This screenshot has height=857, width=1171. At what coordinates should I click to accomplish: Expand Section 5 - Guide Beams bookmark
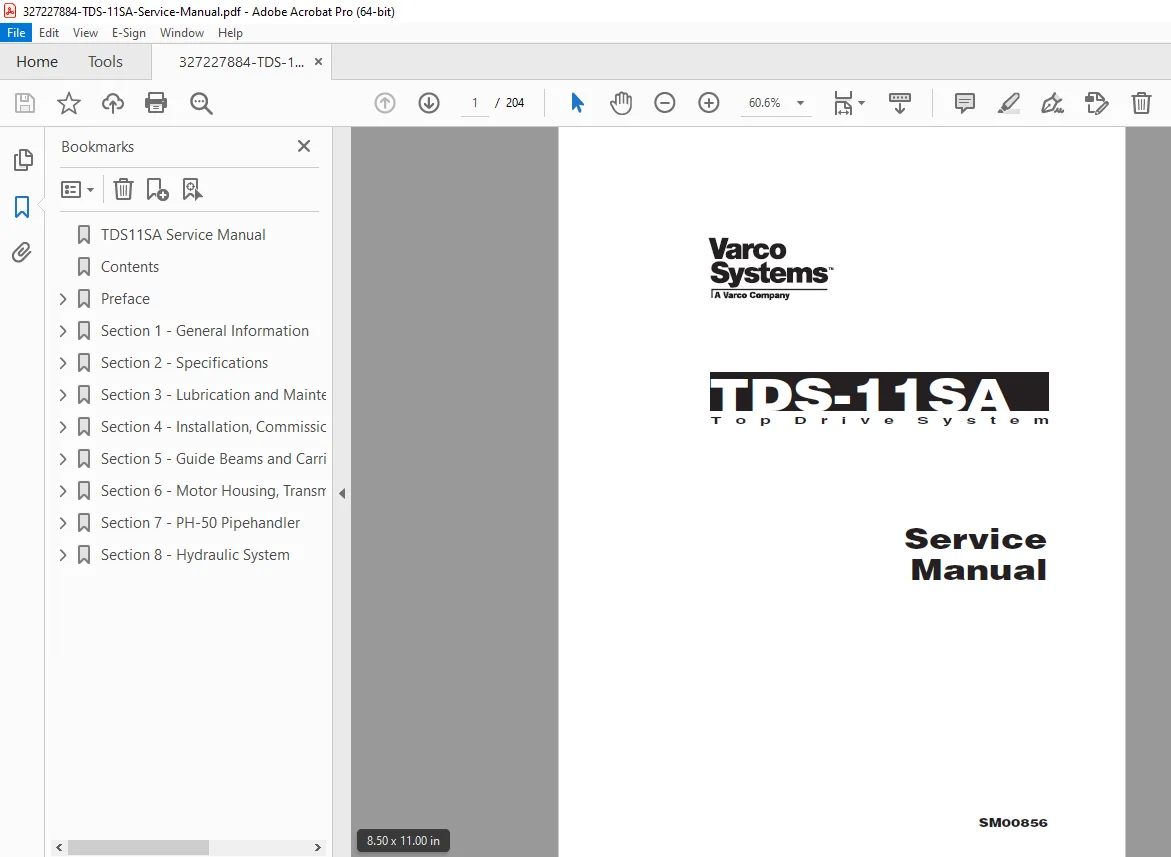[x=63, y=459]
